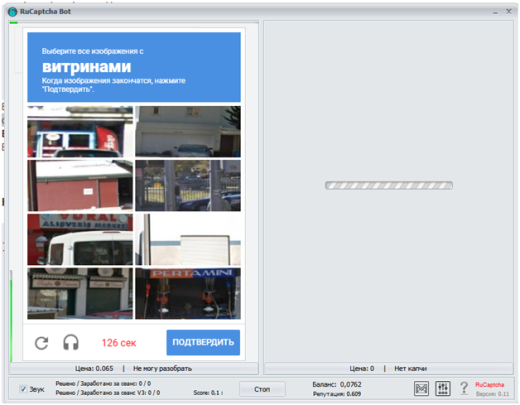Select the tile with white garage and car
This screenshot has height=405, width=520.
pyautogui.click(x=188, y=132)
